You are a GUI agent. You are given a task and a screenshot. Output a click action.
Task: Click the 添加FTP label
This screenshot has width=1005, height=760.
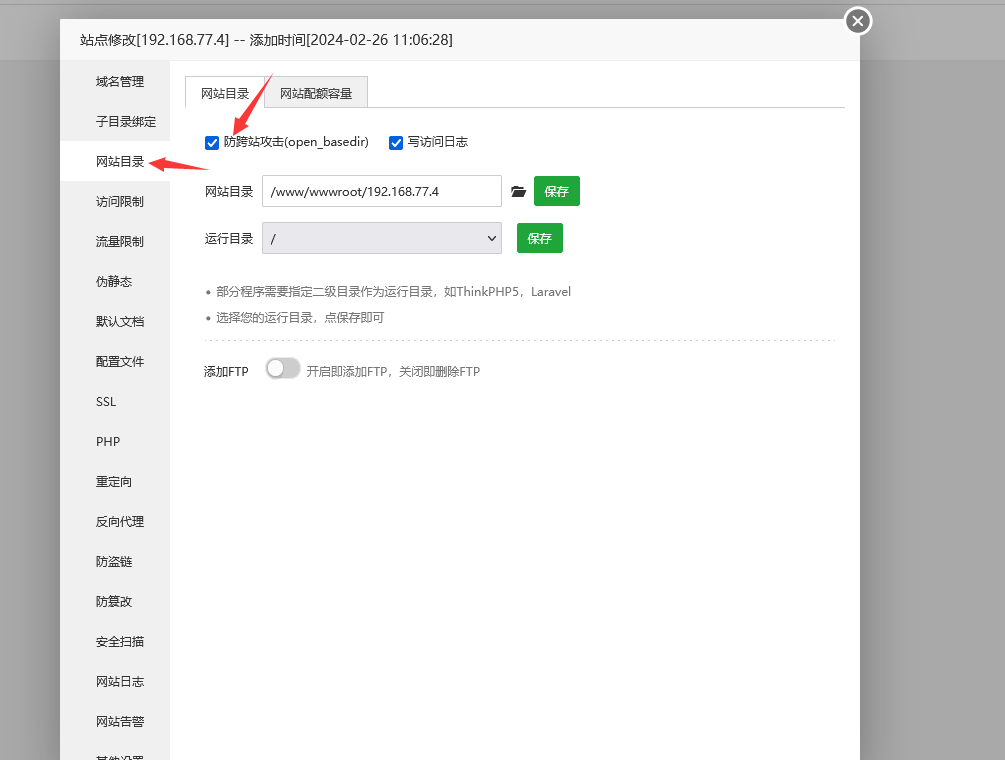click(x=226, y=372)
